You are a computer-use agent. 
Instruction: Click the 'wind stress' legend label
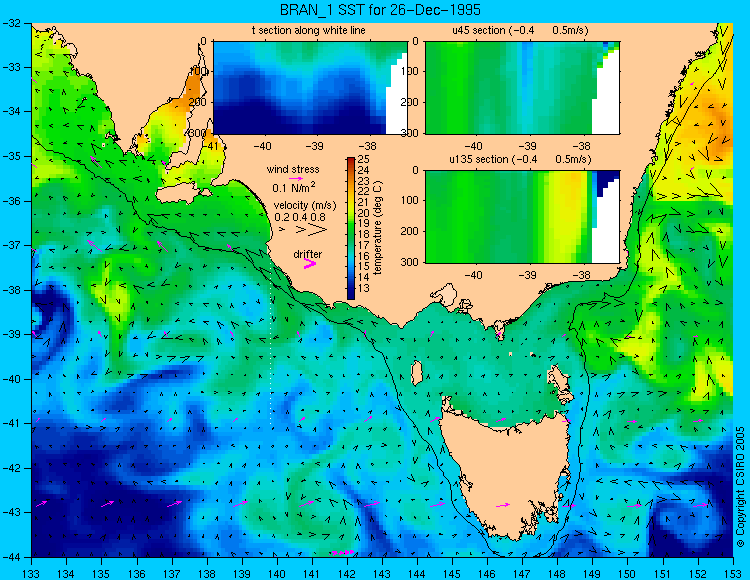[x=293, y=169]
